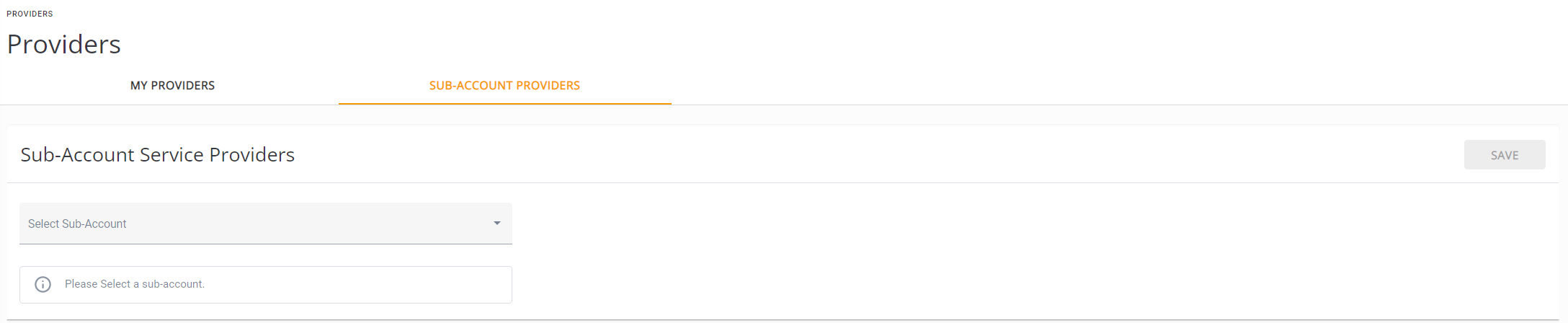Viewport: 1568px width, 323px height.
Task: Click the "Select Sub-Account" placeholder label
Action: click(77, 224)
